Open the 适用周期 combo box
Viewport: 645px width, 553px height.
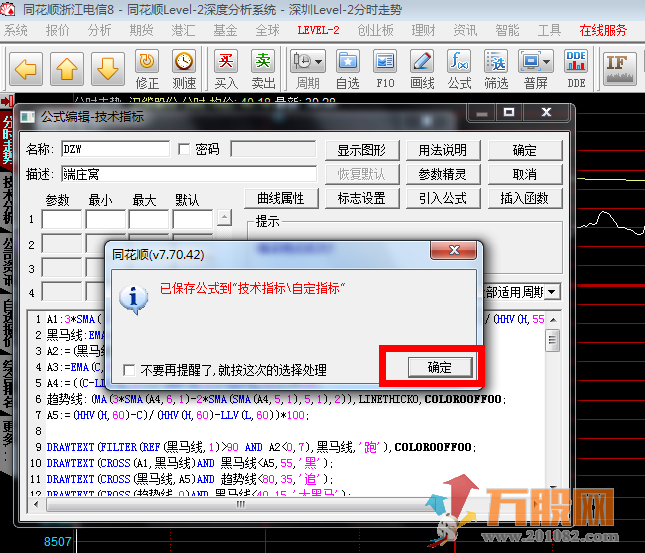click(x=552, y=292)
